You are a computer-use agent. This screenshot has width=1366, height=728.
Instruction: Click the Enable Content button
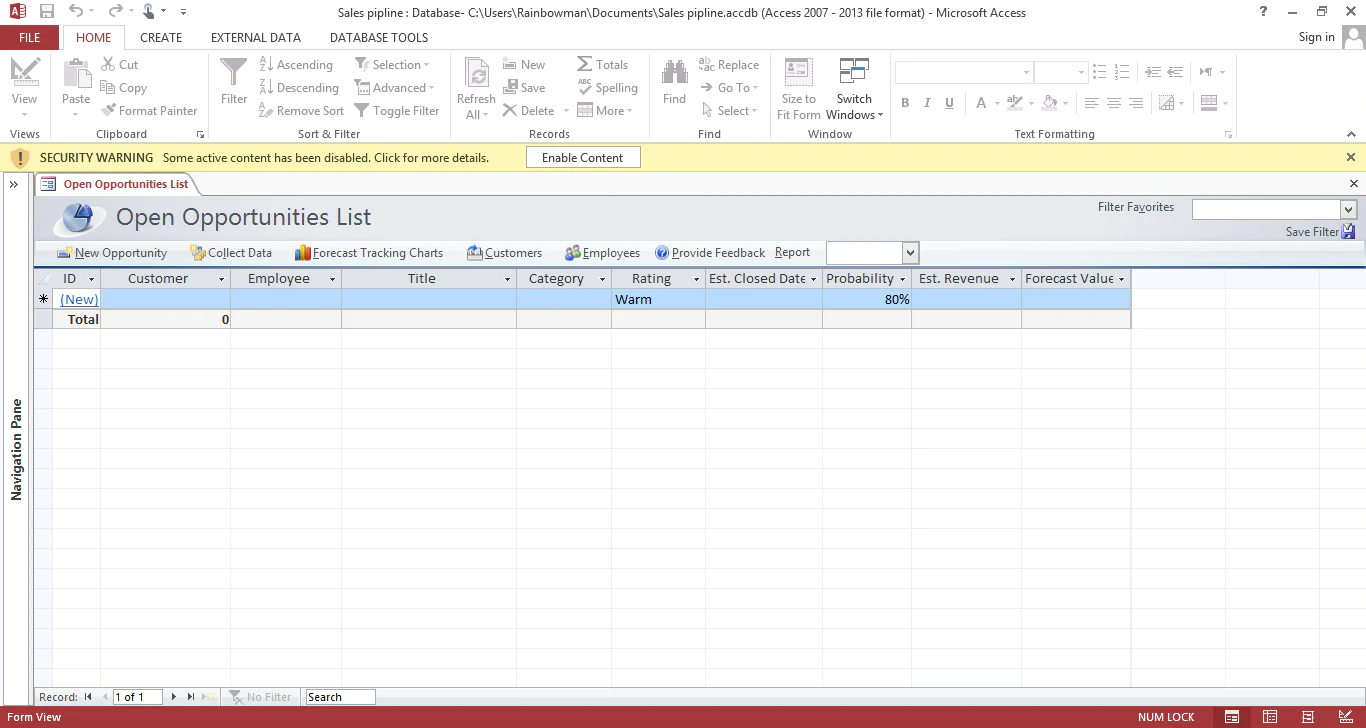point(583,157)
